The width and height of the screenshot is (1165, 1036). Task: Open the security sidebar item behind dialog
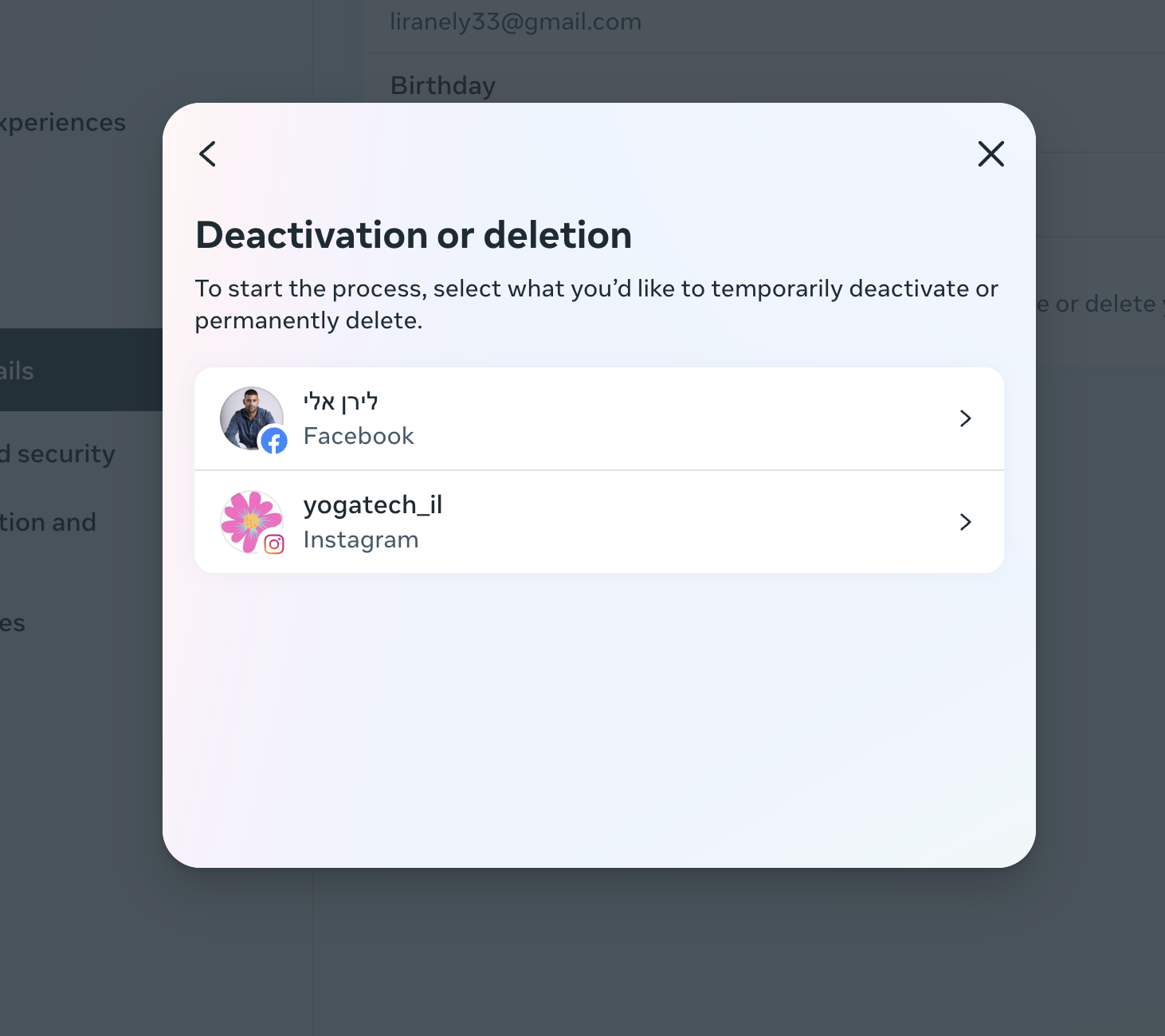[x=57, y=454]
